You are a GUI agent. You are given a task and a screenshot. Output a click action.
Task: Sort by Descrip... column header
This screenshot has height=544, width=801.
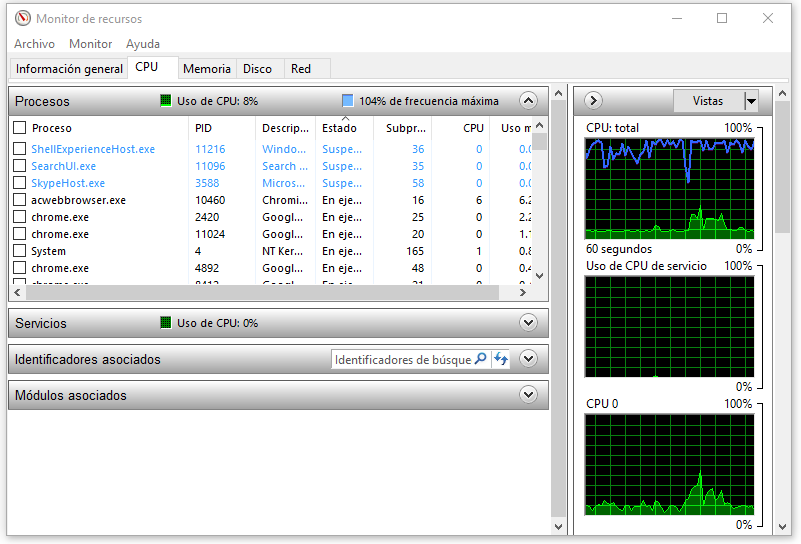click(x=285, y=128)
